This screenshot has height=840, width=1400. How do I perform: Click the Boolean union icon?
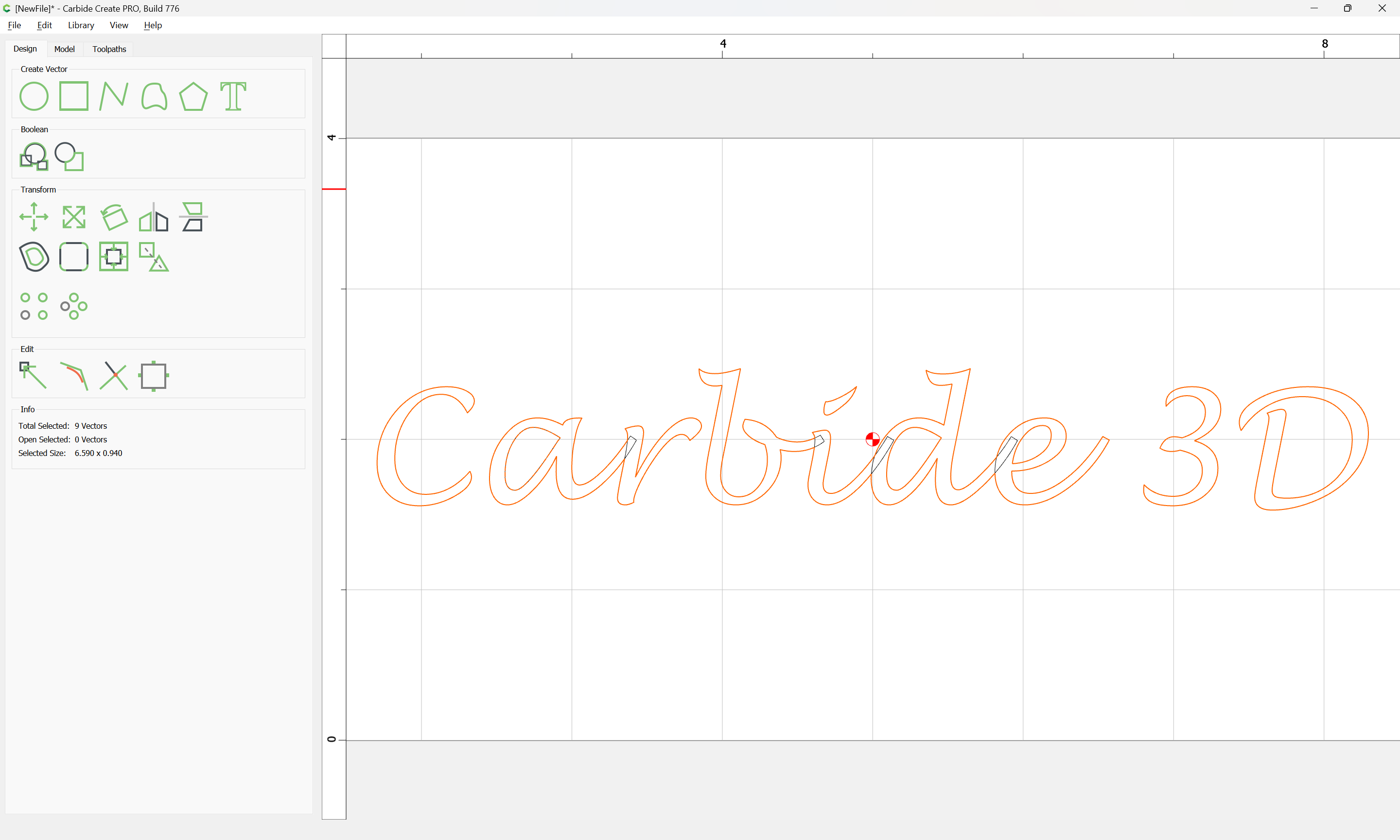coord(34,157)
